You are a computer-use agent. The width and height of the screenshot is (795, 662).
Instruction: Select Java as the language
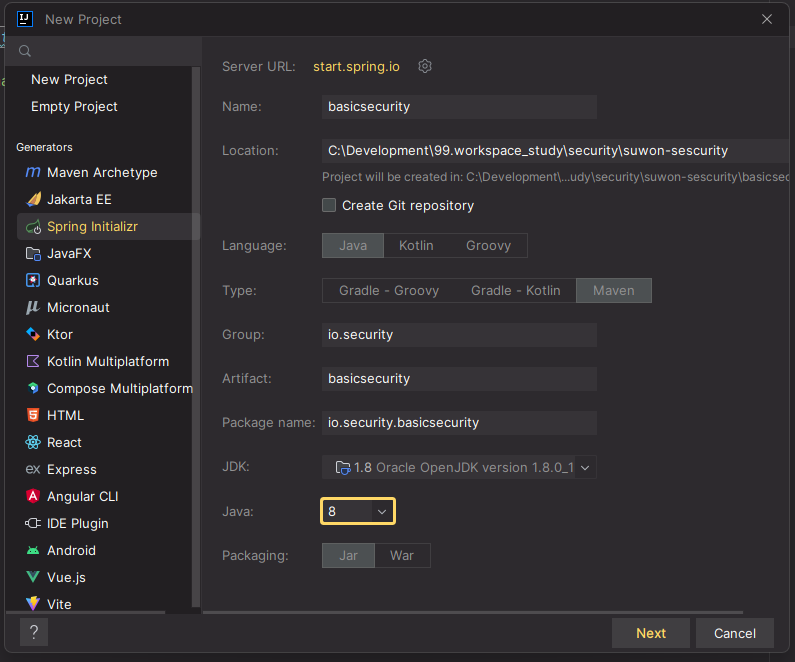(x=353, y=245)
